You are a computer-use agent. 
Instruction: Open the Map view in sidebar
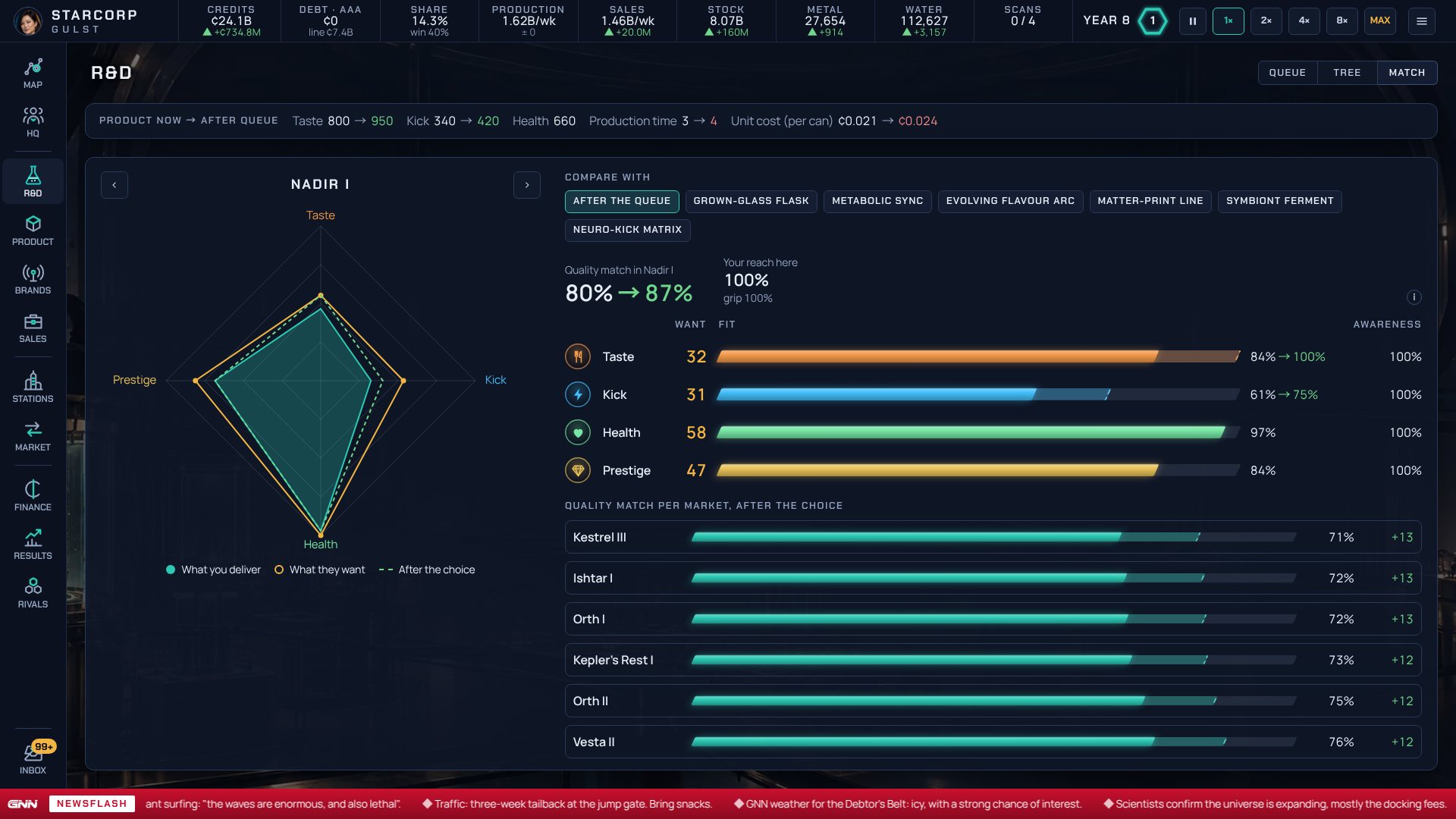pyautogui.click(x=33, y=74)
